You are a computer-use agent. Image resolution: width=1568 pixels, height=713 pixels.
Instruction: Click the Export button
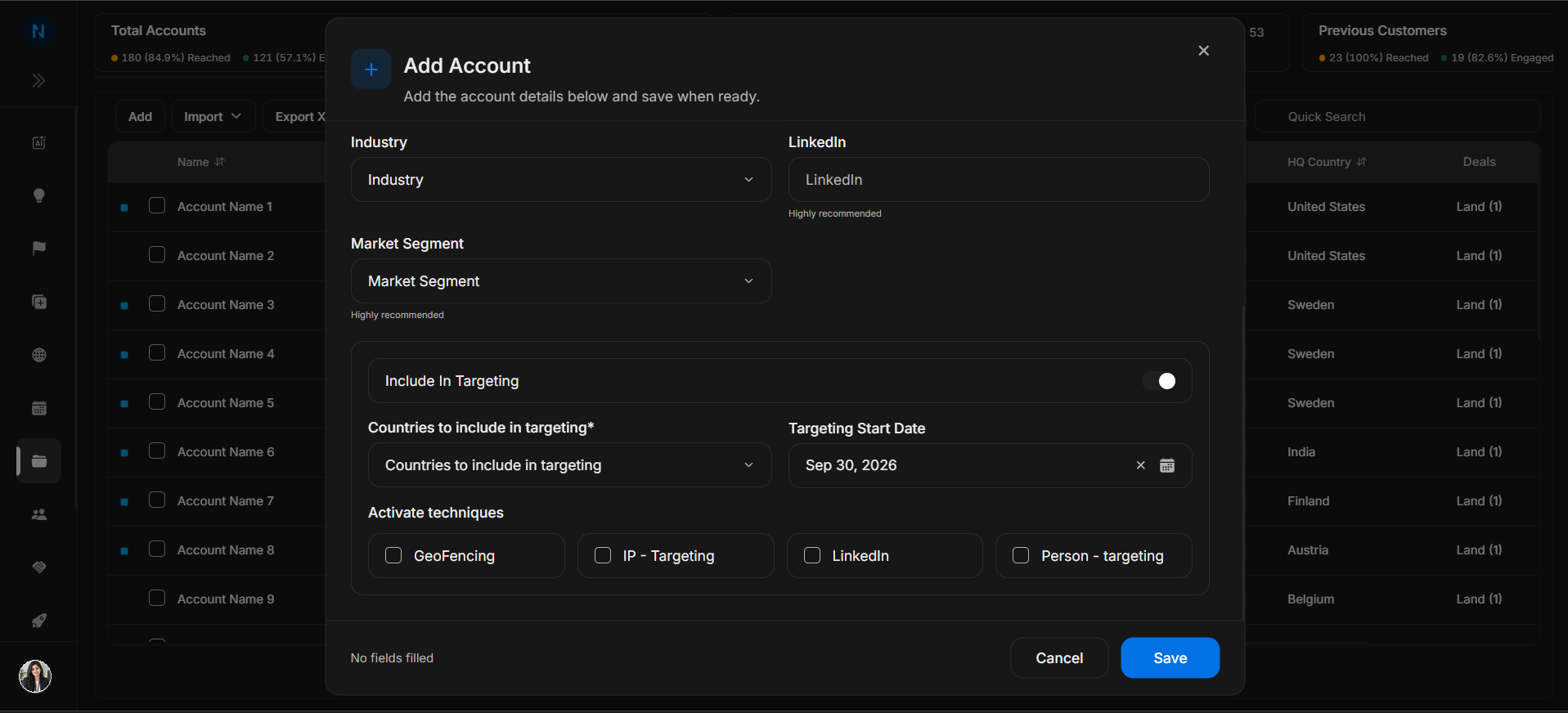pos(296,117)
